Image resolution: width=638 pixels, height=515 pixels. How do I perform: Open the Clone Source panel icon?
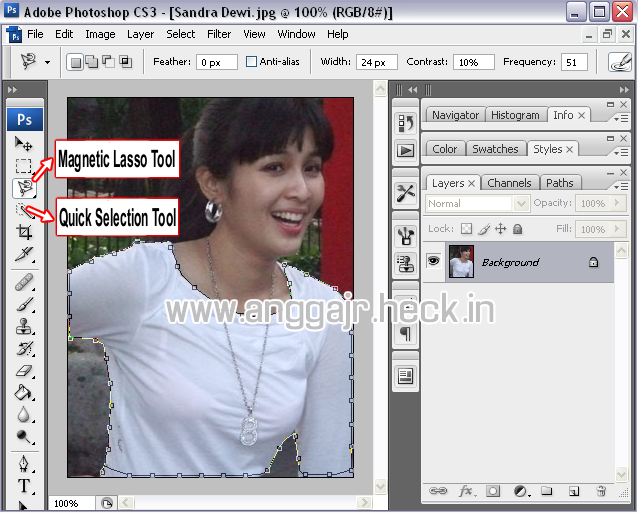tap(405, 264)
